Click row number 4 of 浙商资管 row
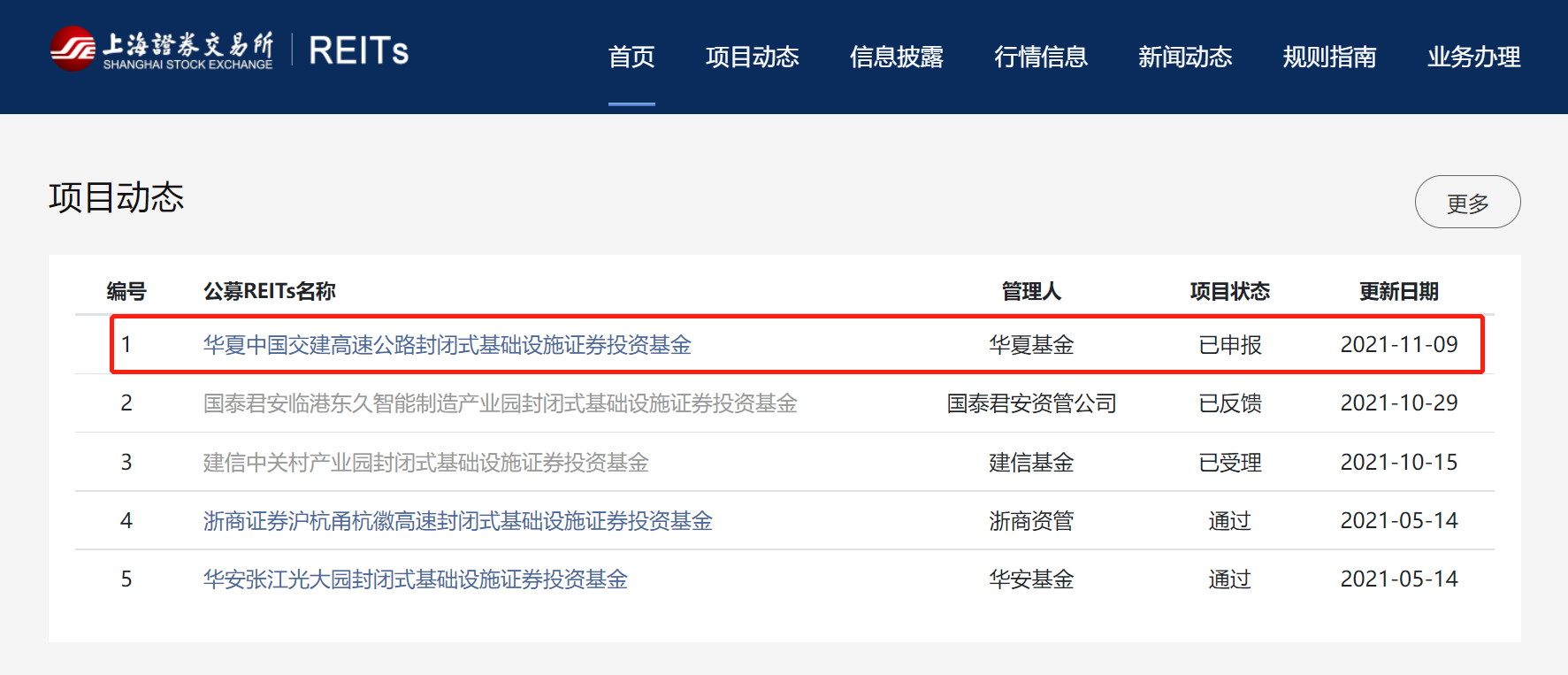The width and height of the screenshot is (1568, 675). [x=126, y=520]
